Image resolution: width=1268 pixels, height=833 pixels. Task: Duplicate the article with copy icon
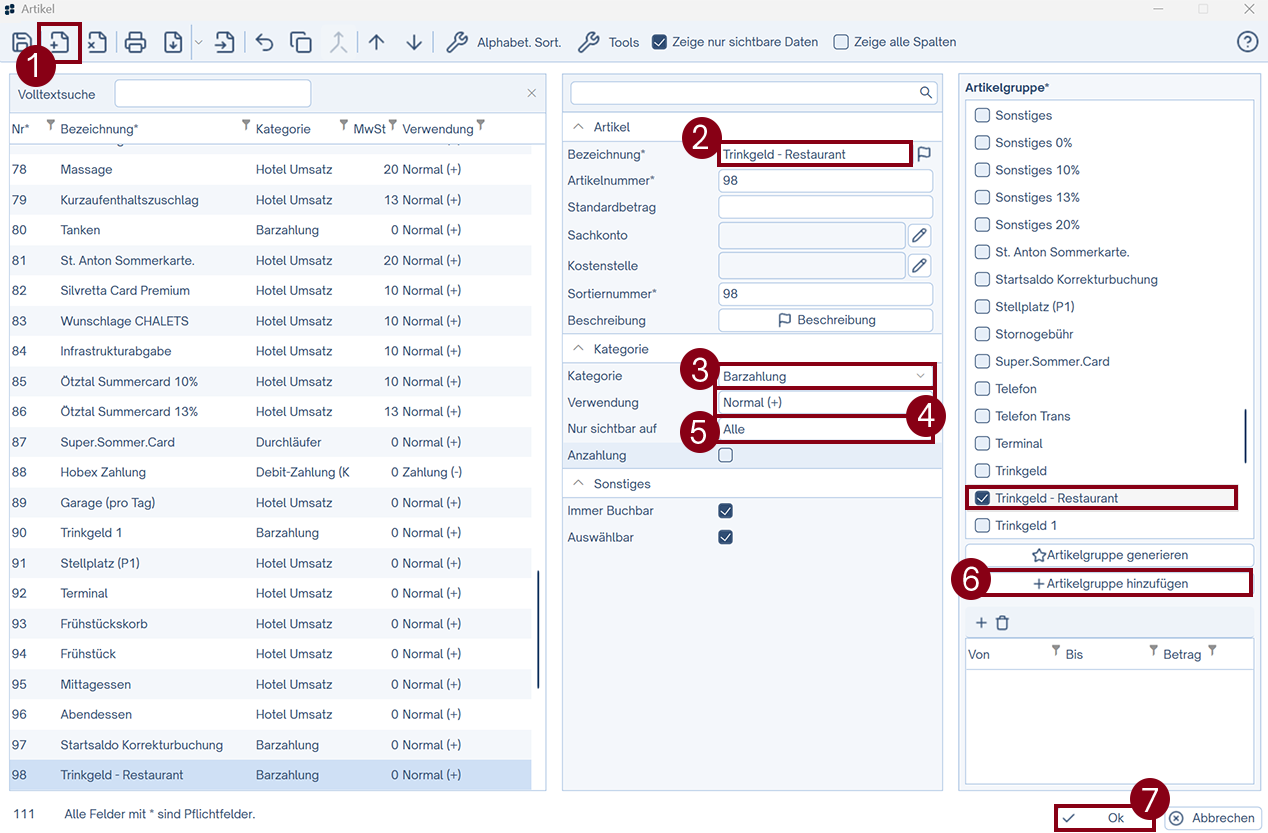point(300,42)
